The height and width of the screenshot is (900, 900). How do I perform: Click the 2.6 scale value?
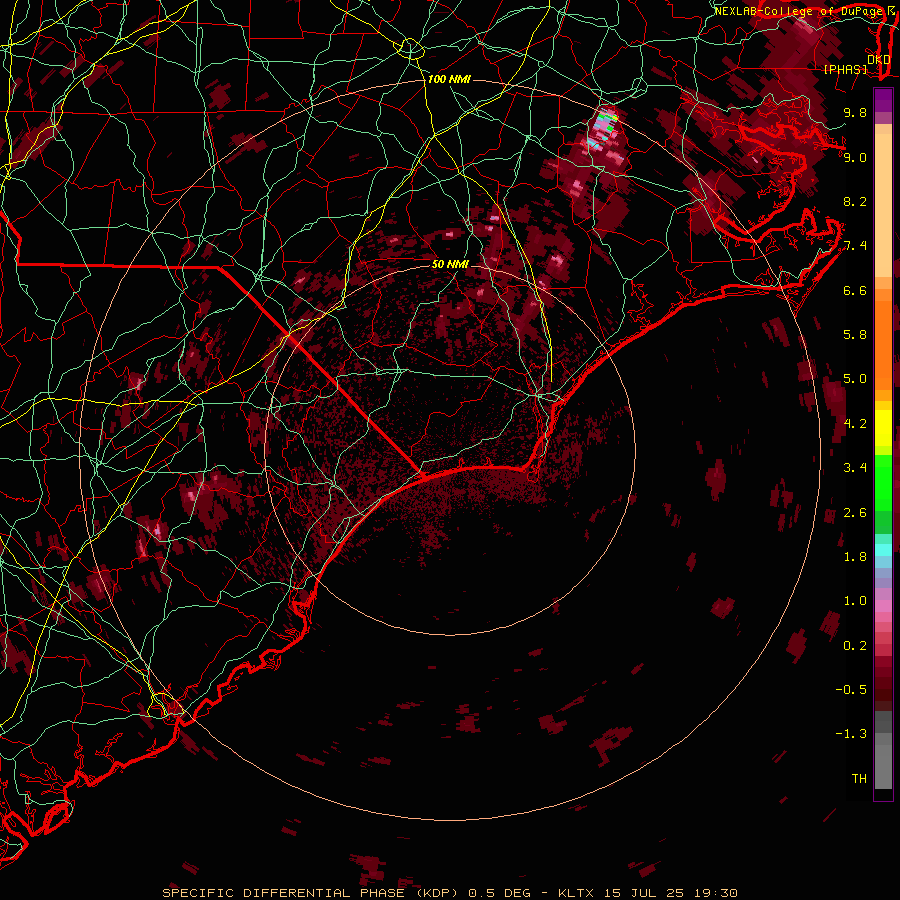855,513
